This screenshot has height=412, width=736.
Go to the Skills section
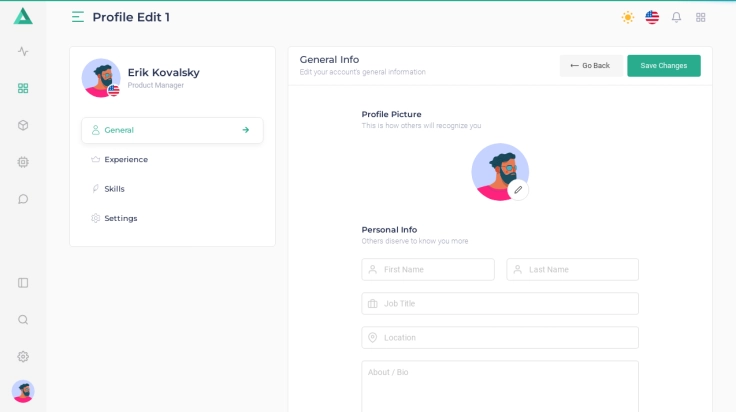point(114,189)
